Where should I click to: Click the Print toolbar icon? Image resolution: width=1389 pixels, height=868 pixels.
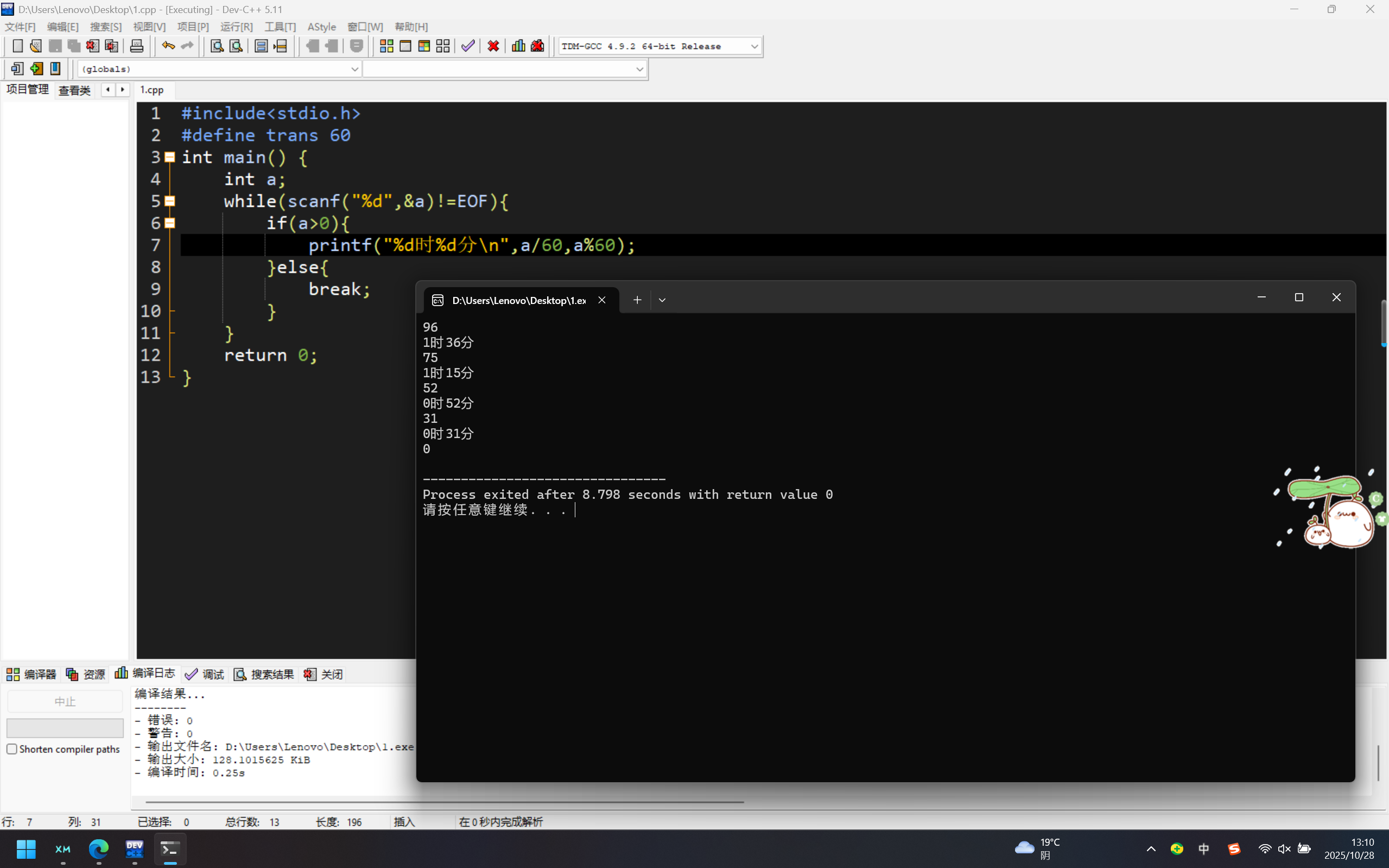point(137,46)
